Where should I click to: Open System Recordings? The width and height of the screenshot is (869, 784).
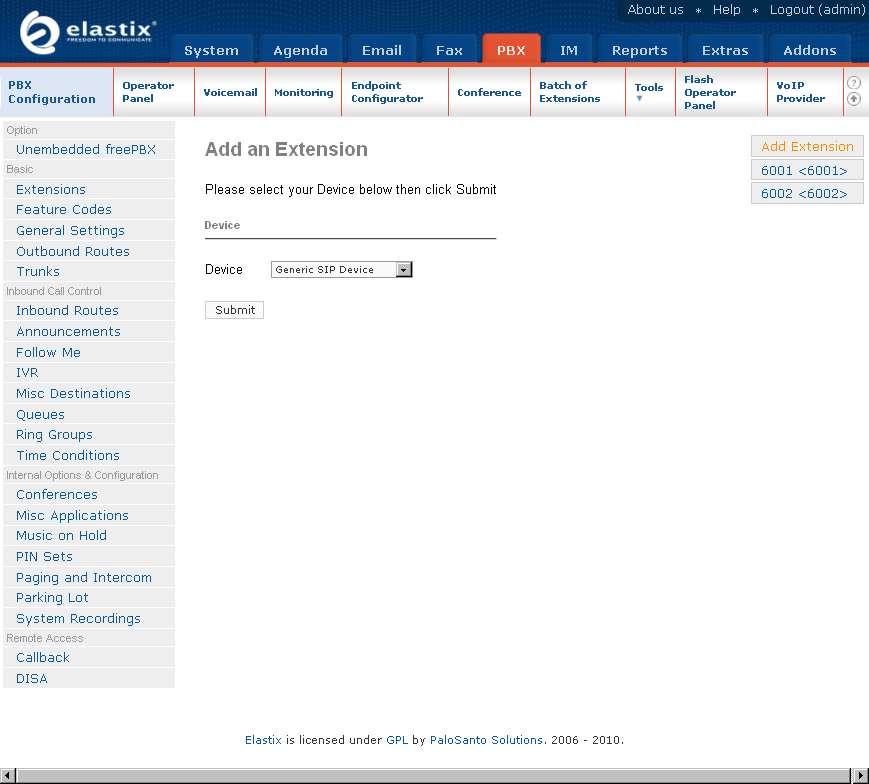[x=89, y=618]
